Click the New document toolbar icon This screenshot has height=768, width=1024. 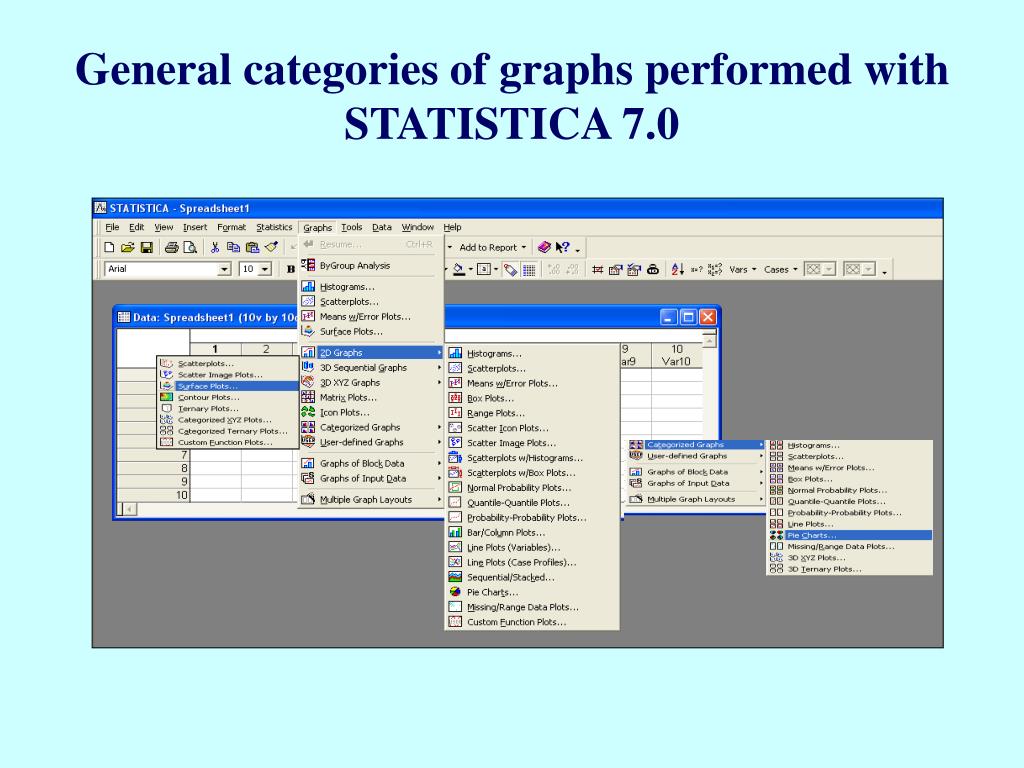109,248
